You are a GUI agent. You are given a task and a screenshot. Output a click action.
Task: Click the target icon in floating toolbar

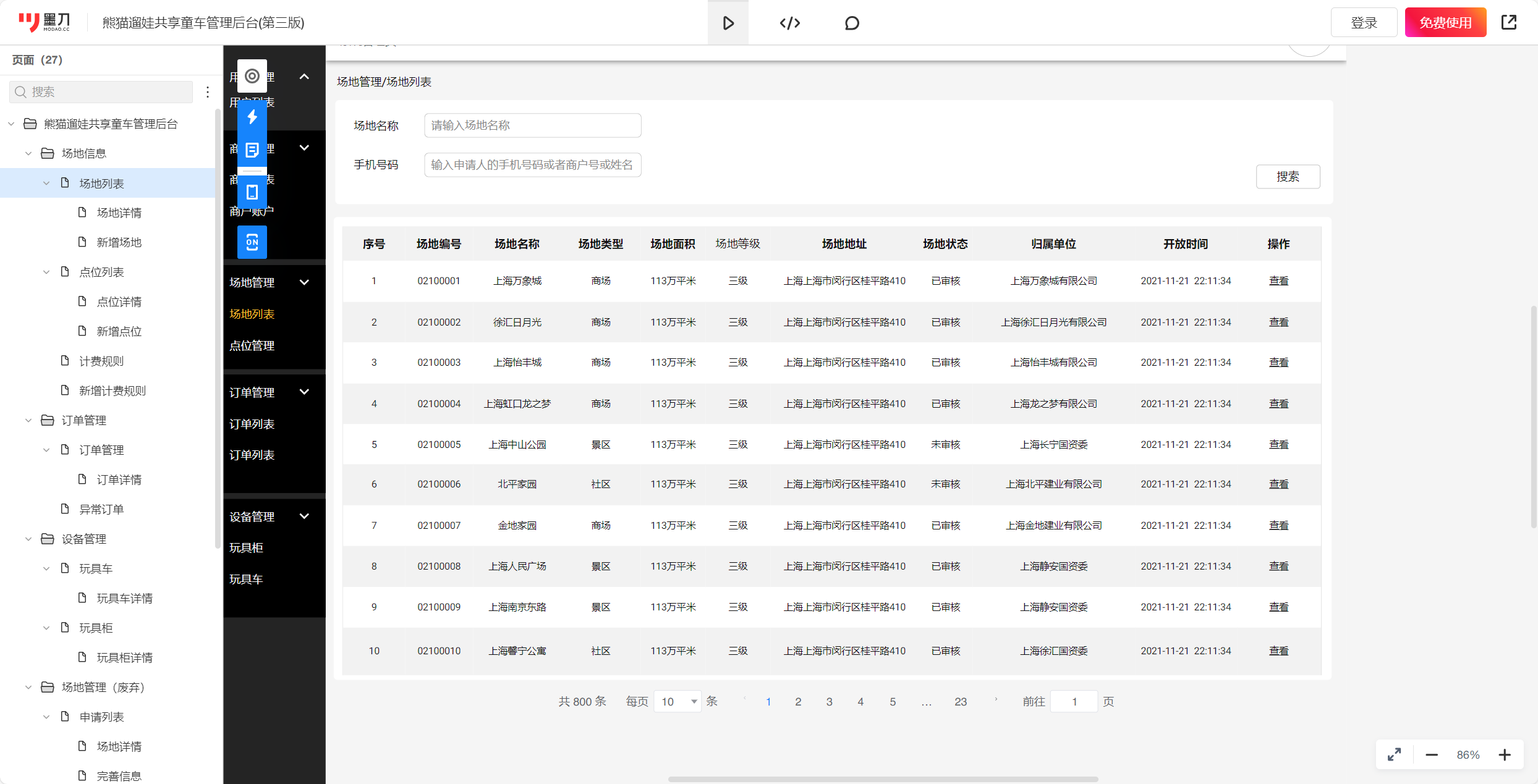coord(252,76)
